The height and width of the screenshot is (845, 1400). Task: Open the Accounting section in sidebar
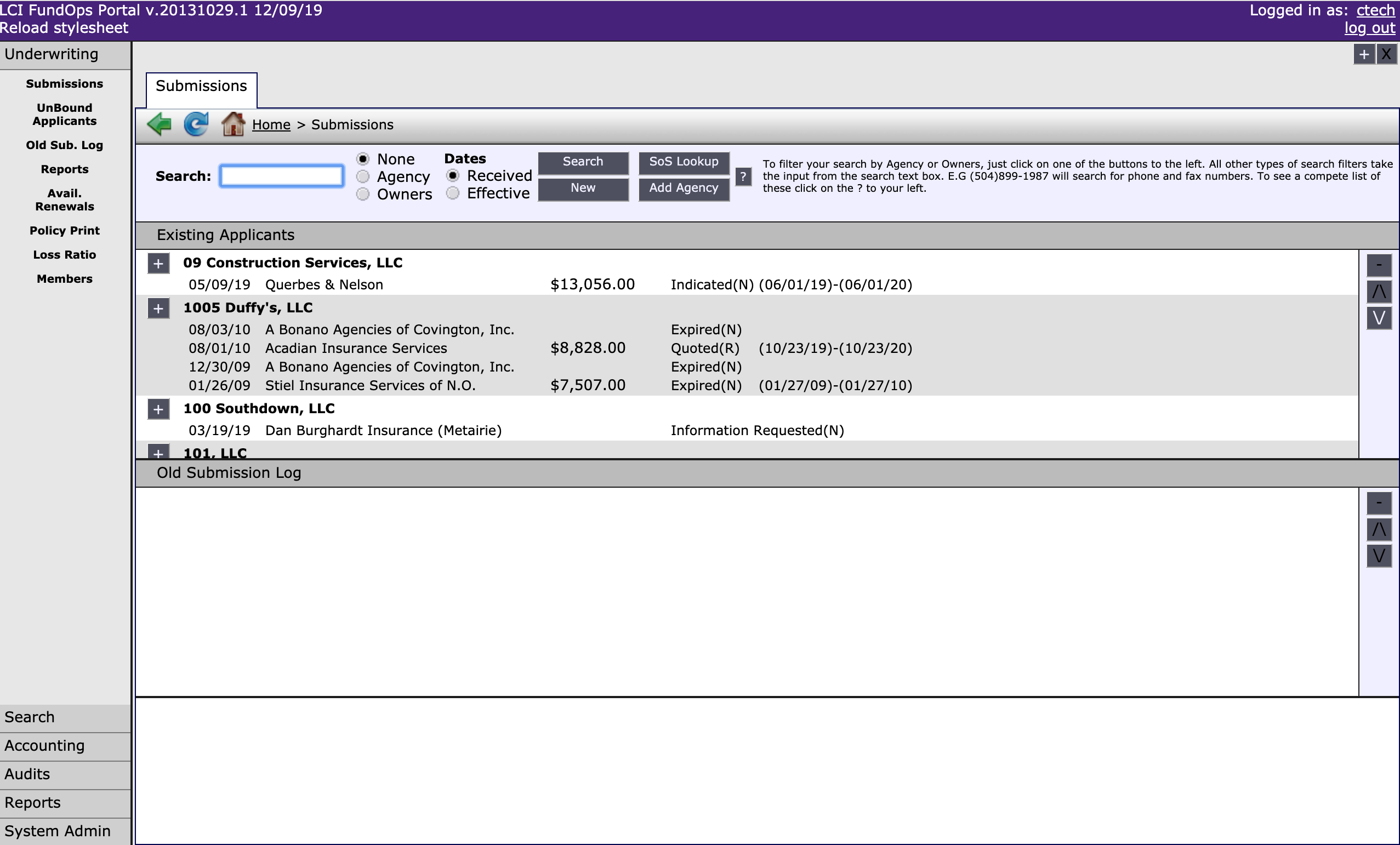point(44,746)
